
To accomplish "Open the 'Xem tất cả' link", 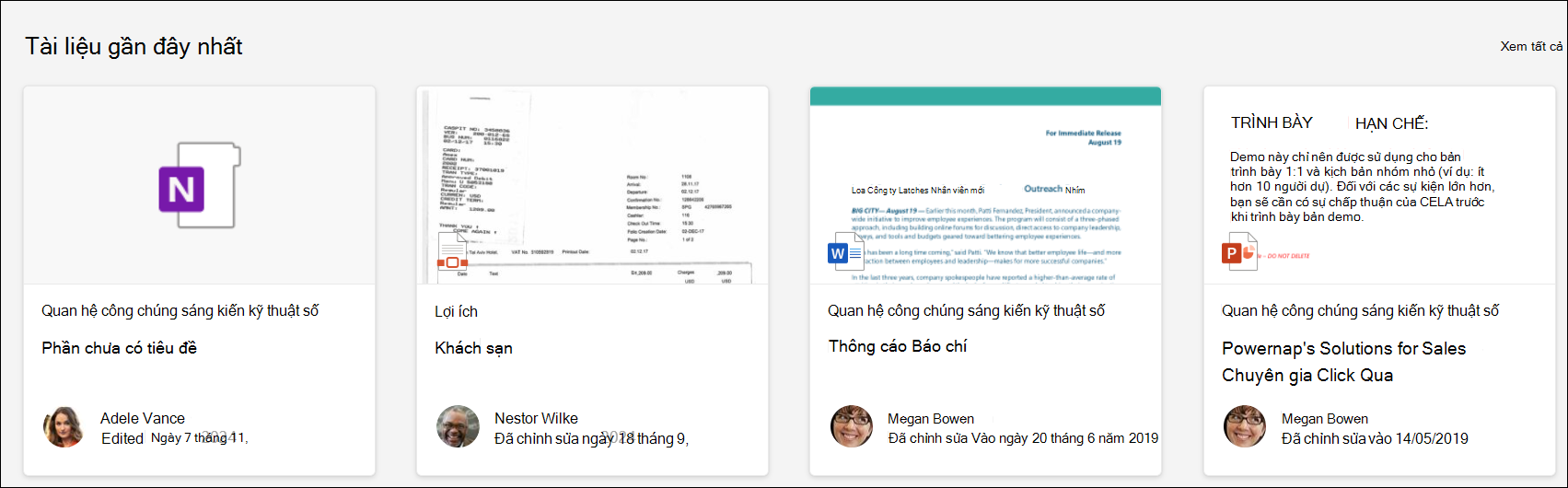I will [x=1531, y=46].
